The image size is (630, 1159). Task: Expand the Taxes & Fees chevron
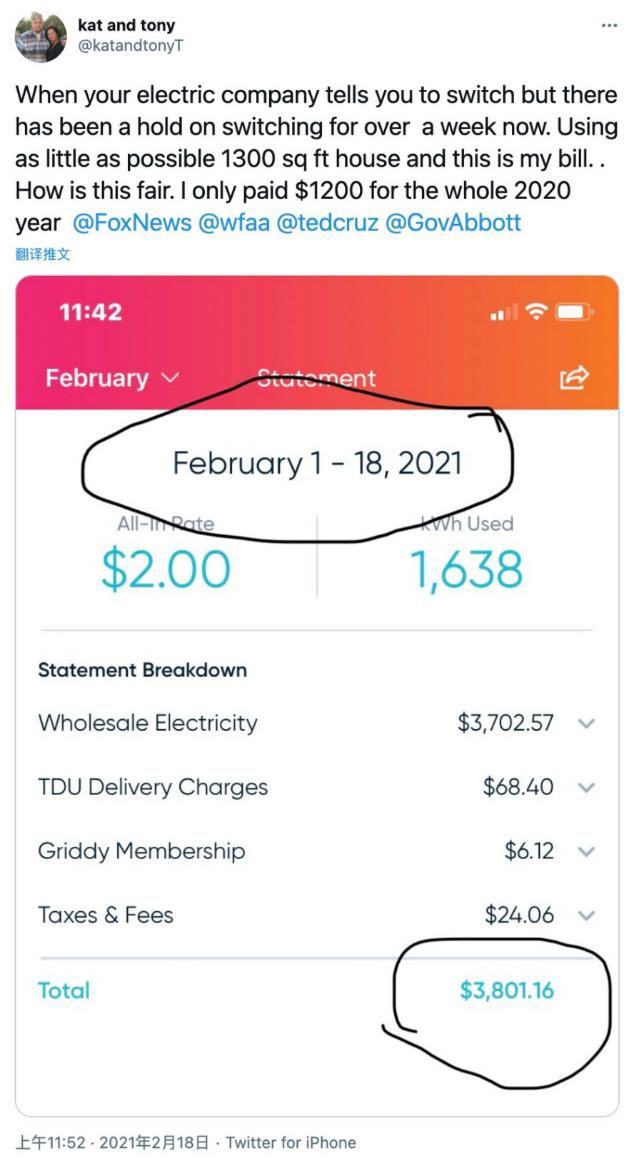coord(587,915)
